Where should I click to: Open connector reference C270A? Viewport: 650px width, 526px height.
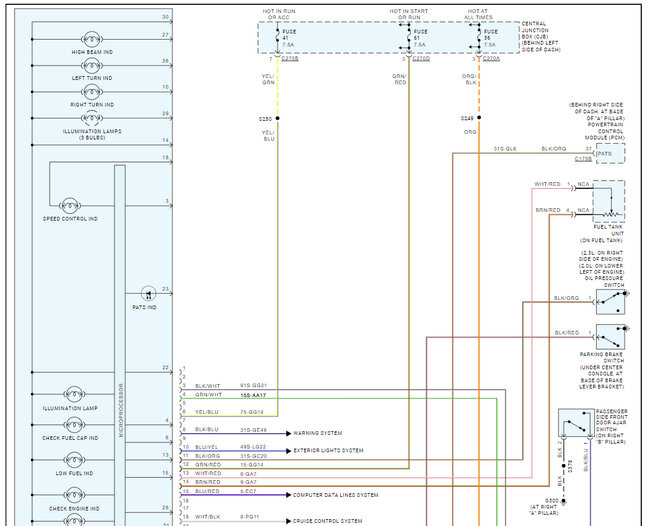point(491,59)
